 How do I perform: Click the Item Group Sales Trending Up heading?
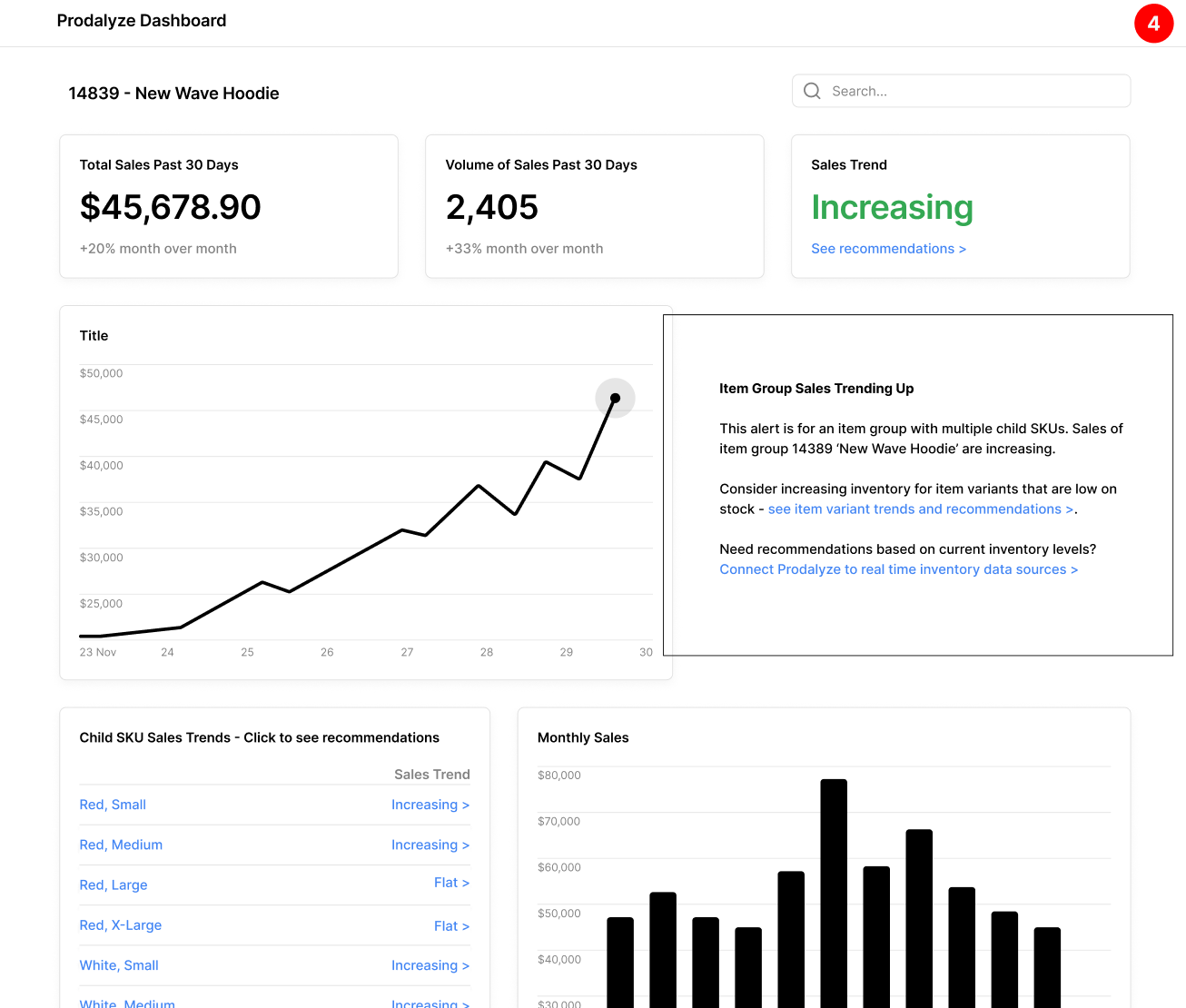[816, 389]
